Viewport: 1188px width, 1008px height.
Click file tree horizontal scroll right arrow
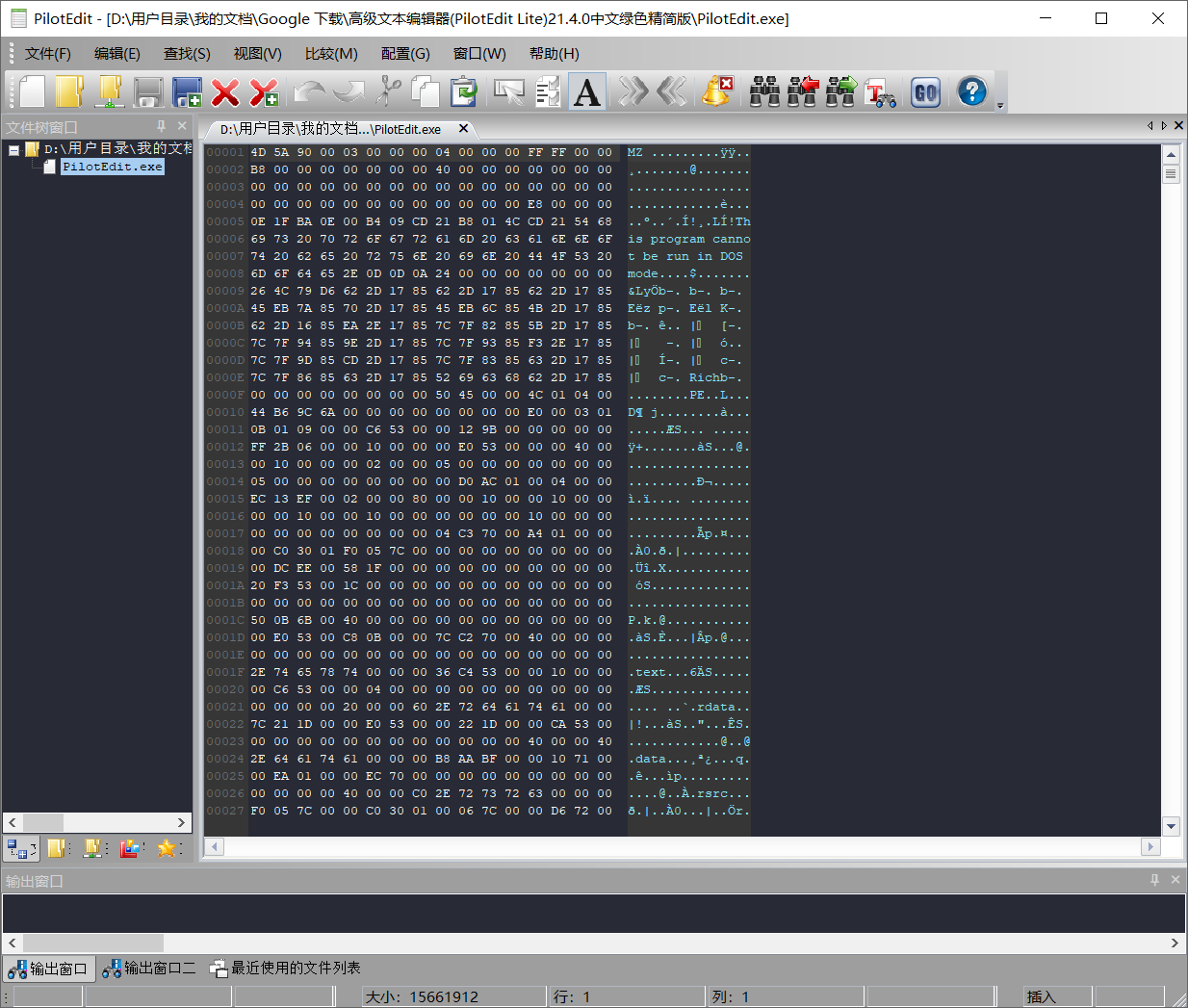tap(181, 822)
